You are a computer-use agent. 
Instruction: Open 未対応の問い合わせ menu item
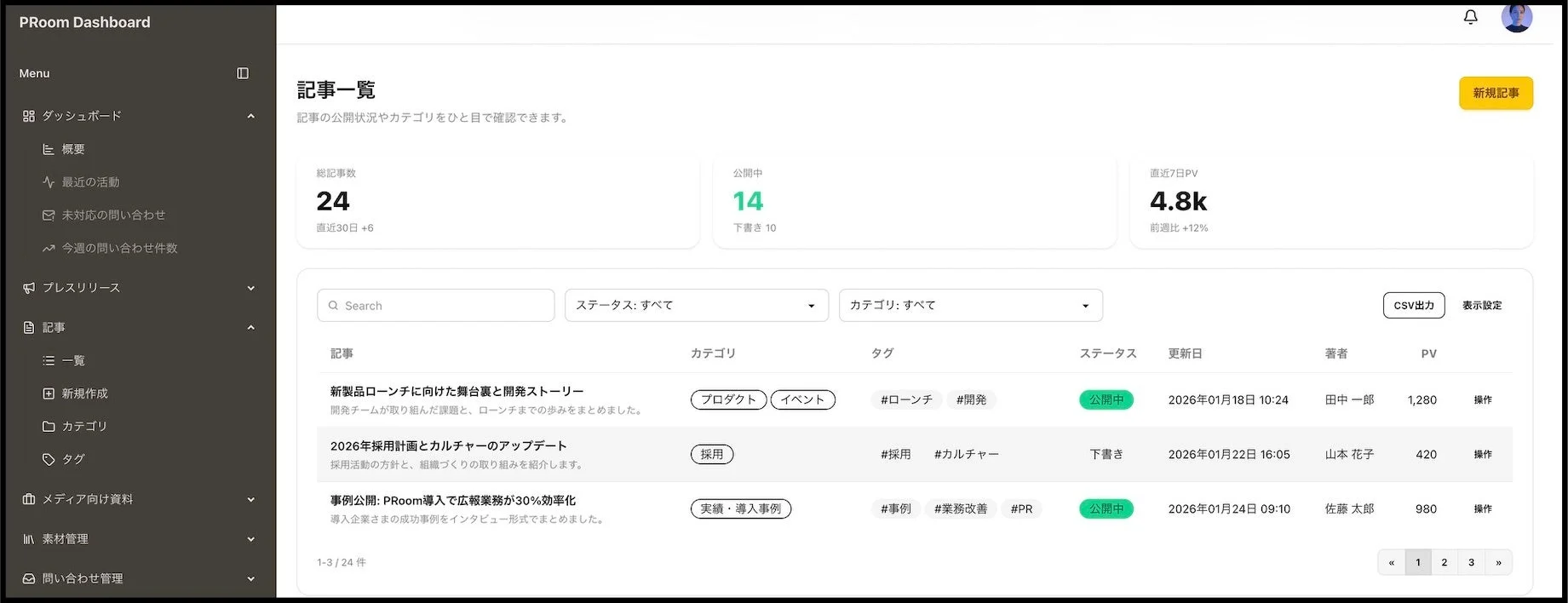(113, 215)
